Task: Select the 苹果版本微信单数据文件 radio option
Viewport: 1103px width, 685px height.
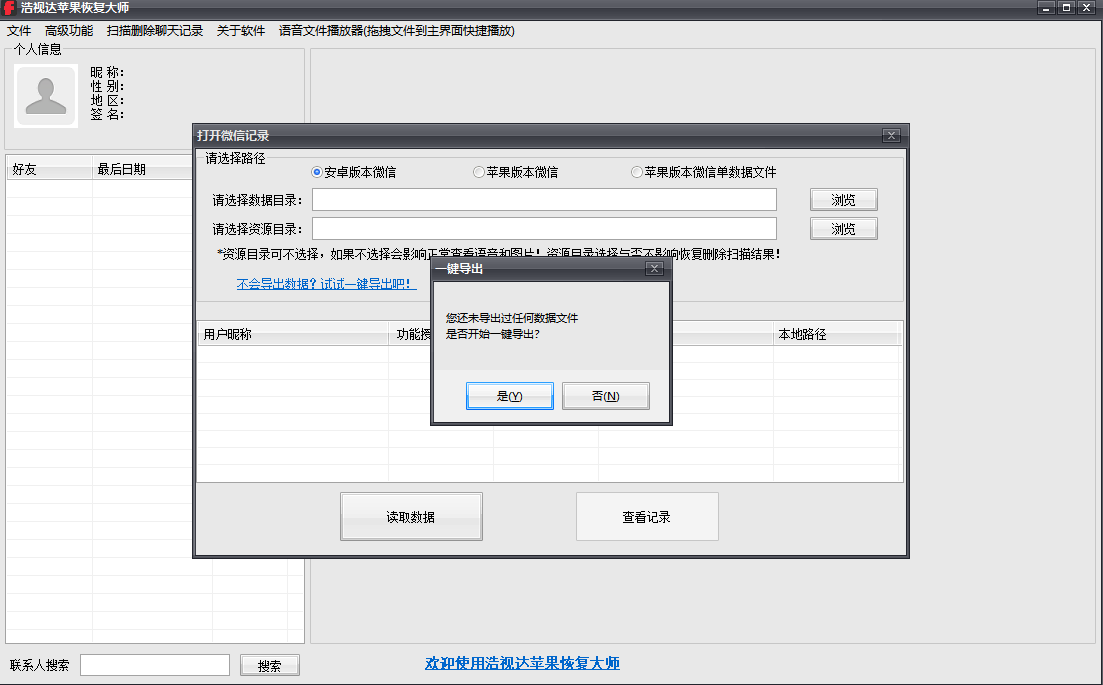Action: tap(703, 172)
